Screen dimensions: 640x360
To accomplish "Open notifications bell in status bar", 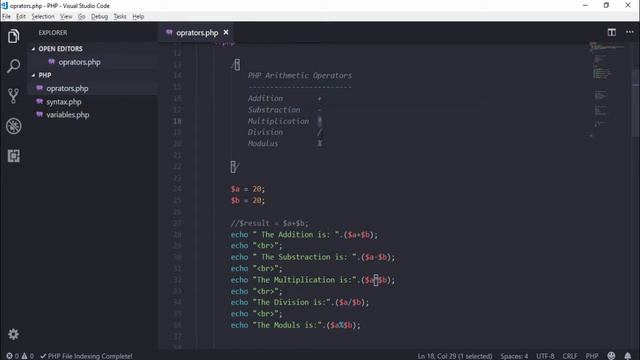I will (x=628, y=356).
